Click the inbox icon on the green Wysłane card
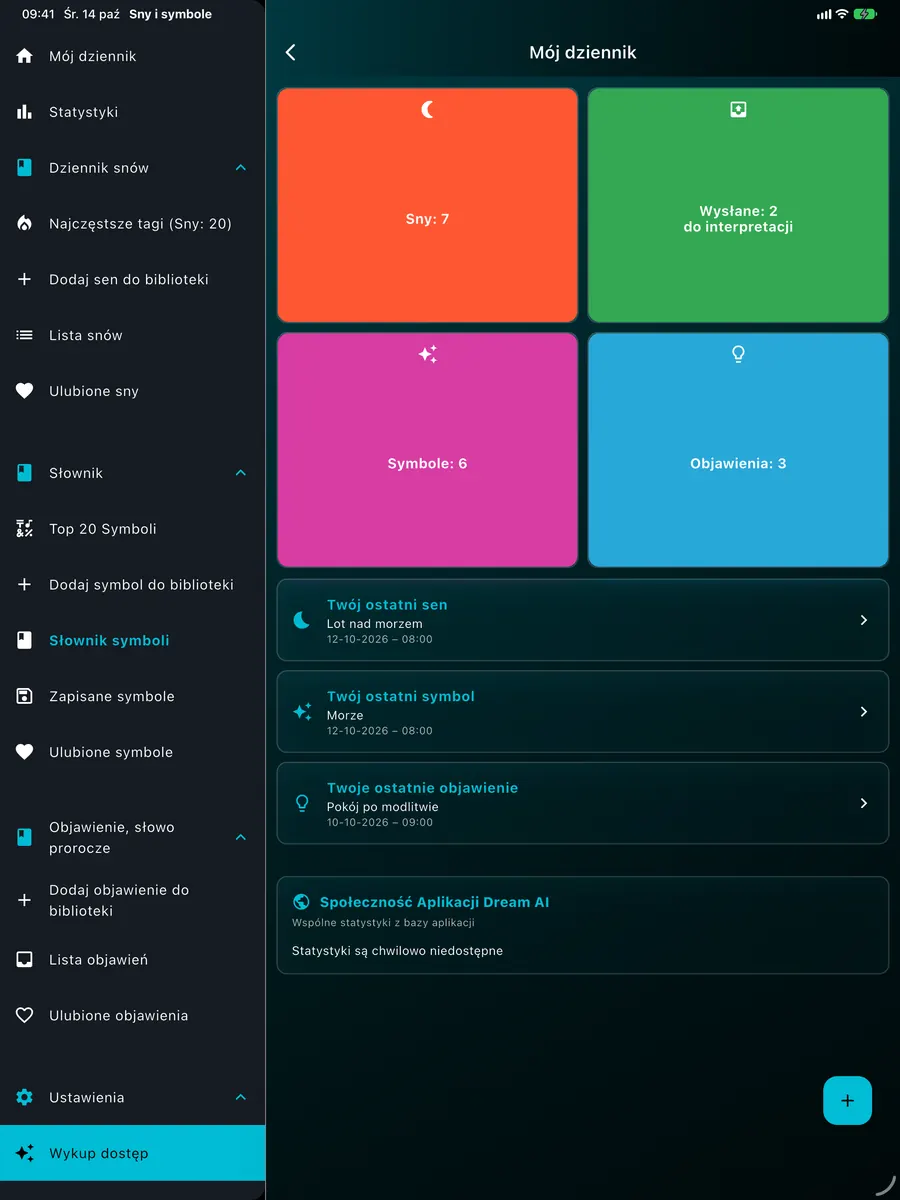Screen dimensions: 900x1200 click(x=738, y=110)
